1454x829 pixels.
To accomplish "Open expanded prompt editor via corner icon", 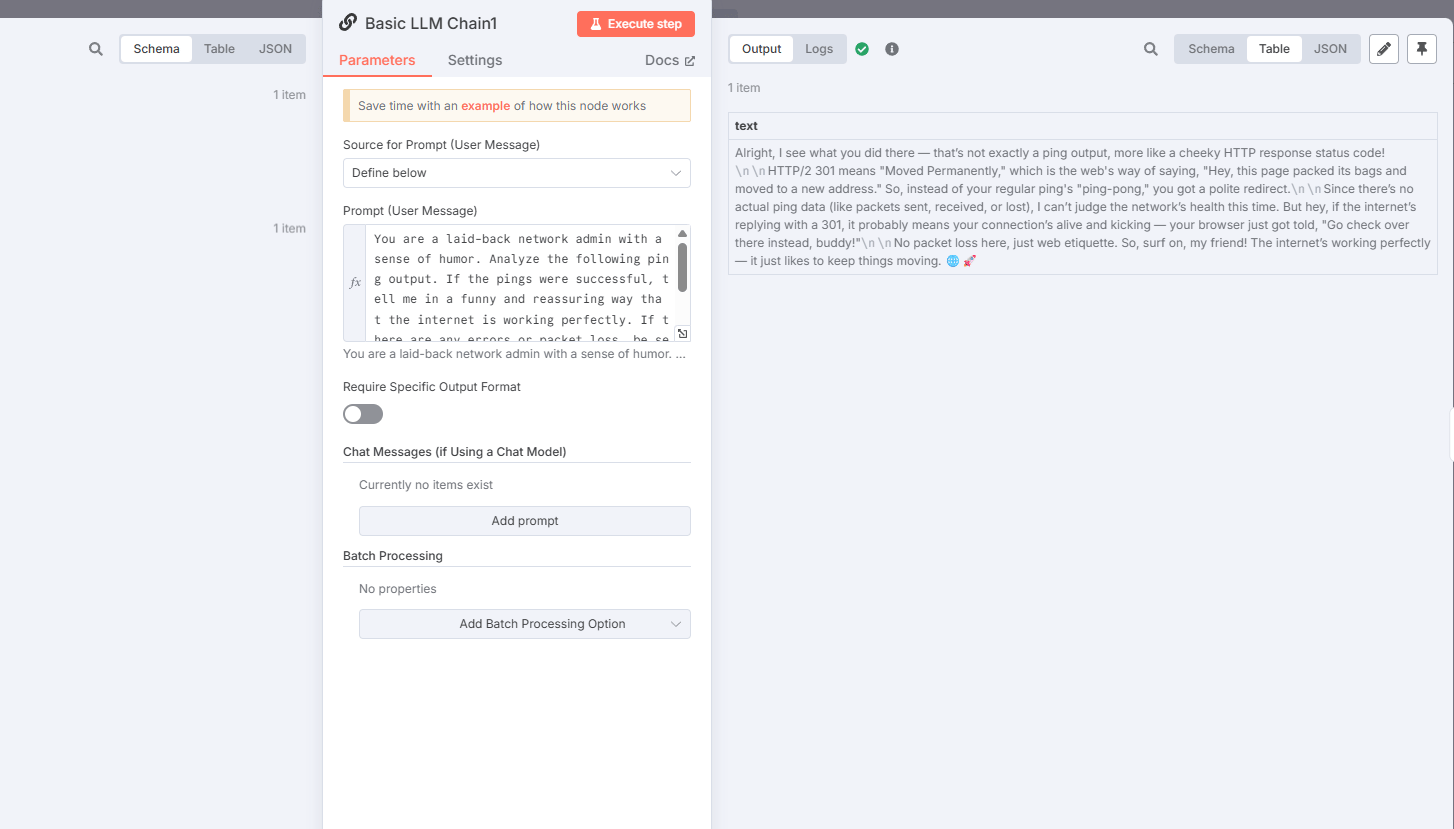I will point(682,333).
